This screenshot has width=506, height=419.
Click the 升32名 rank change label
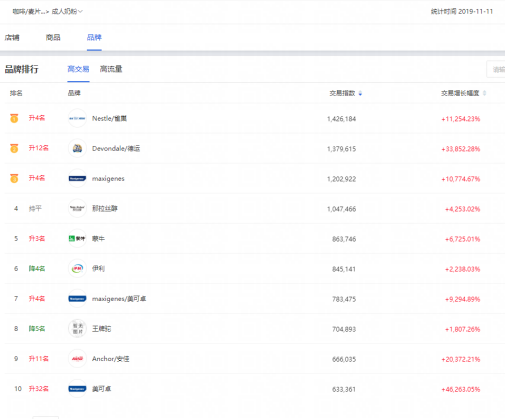click(x=38, y=389)
